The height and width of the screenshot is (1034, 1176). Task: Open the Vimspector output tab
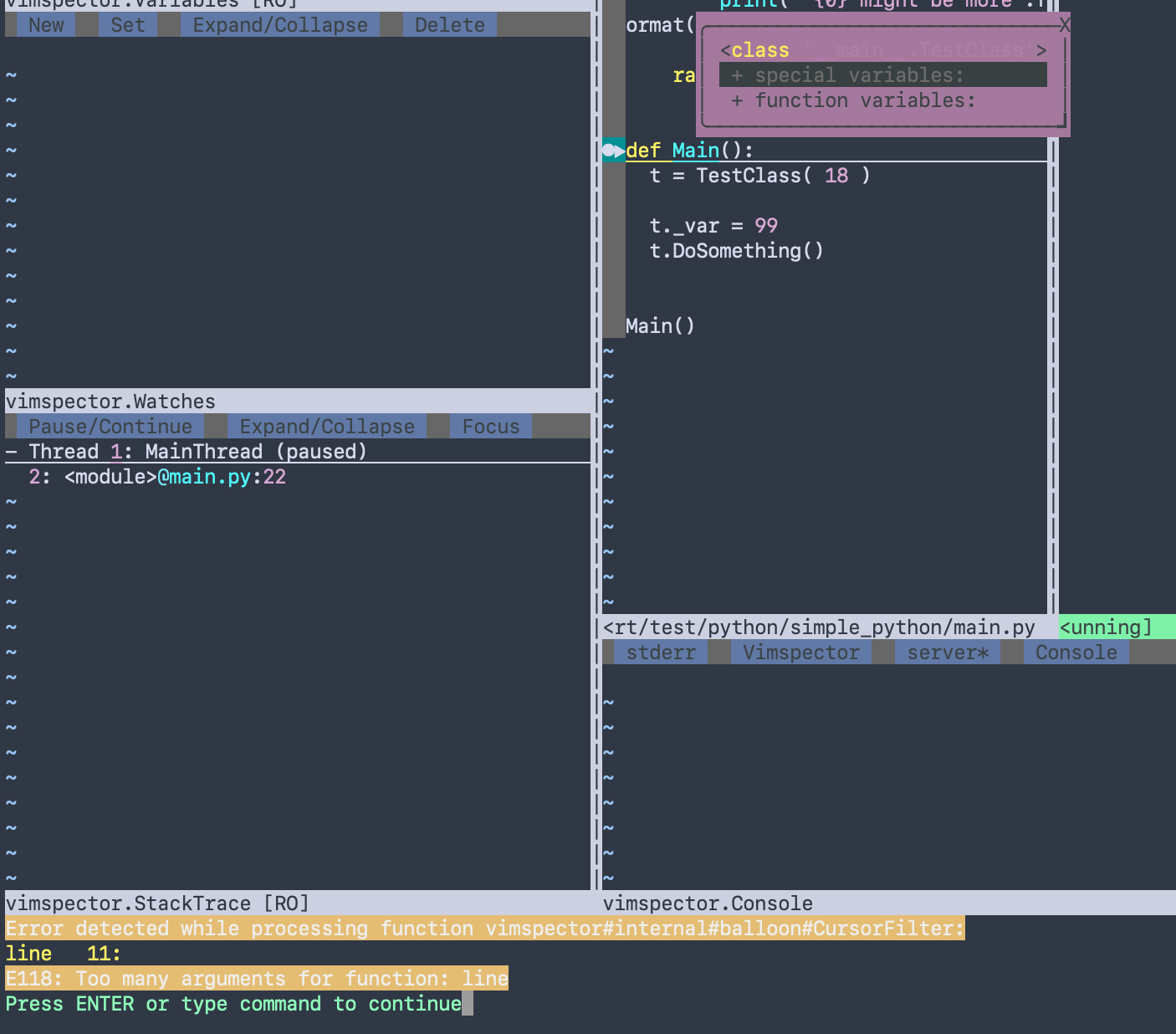tap(800, 653)
